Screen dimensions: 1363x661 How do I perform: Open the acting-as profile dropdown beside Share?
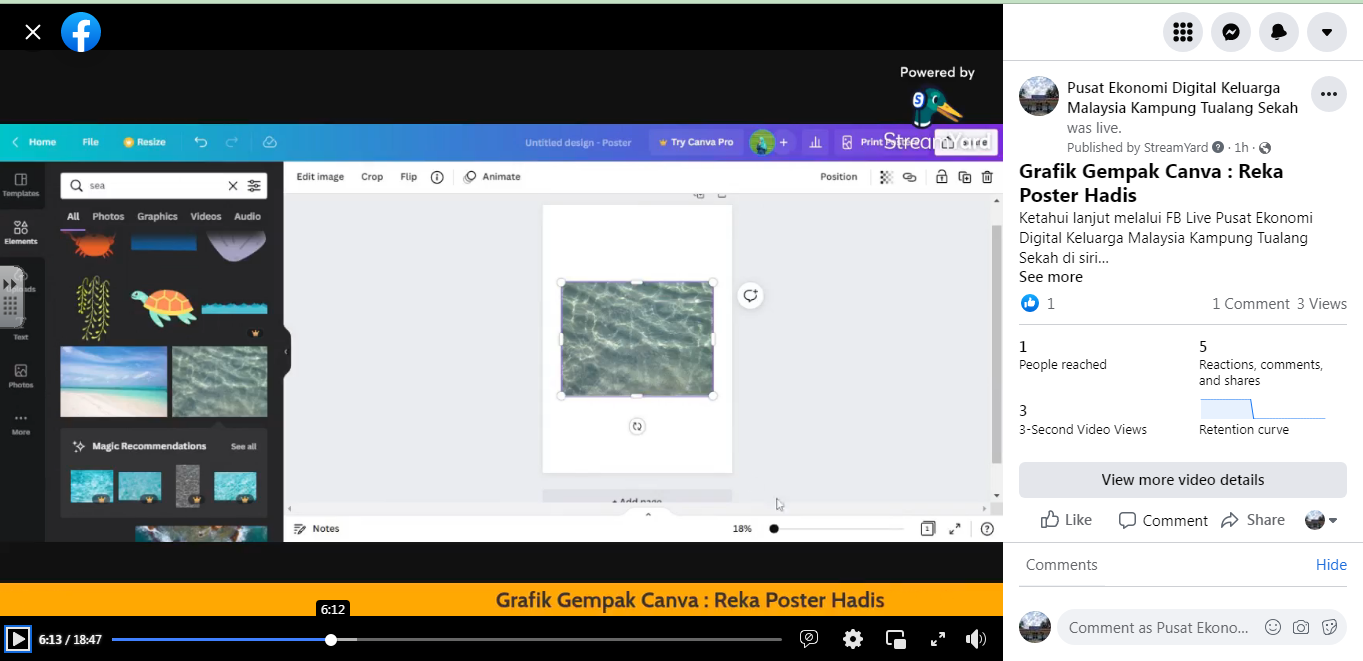pos(1321,520)
